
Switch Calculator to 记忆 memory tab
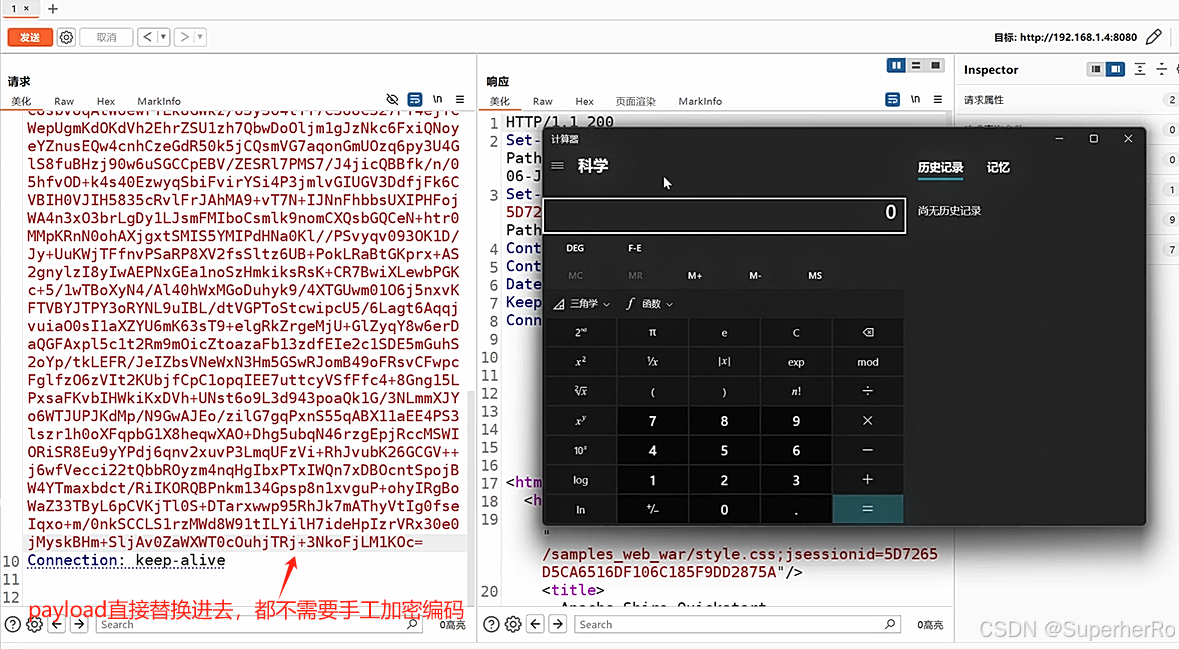[x=998, y=168]
